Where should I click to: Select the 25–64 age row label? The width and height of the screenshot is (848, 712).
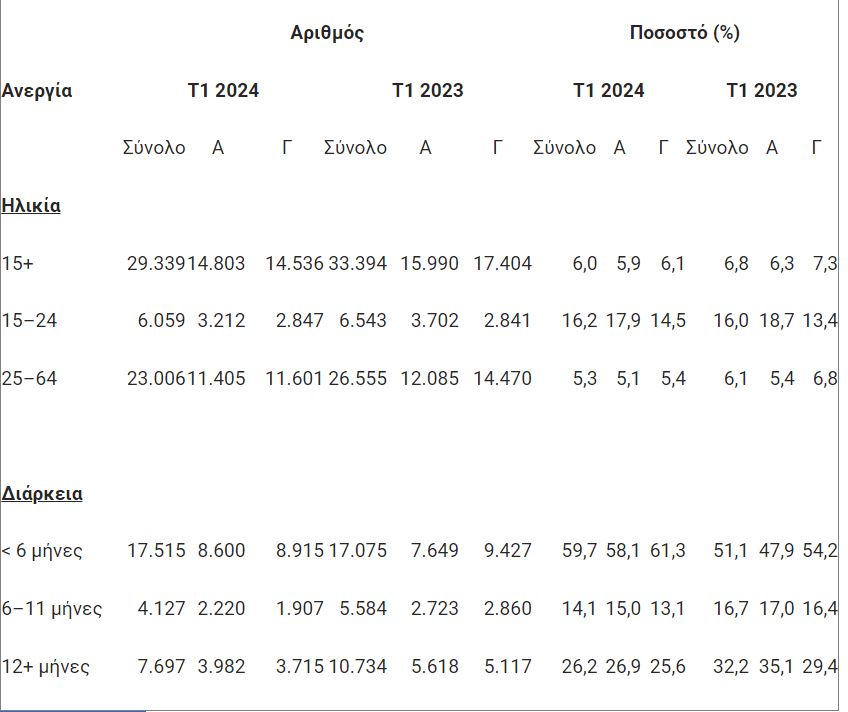(x=30, y=379)
